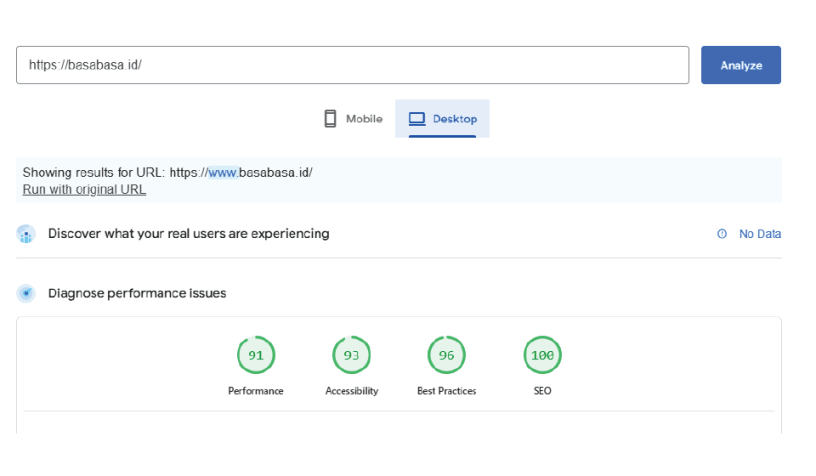Click the No Data label
816x476 pixels.
coord(759,234)
